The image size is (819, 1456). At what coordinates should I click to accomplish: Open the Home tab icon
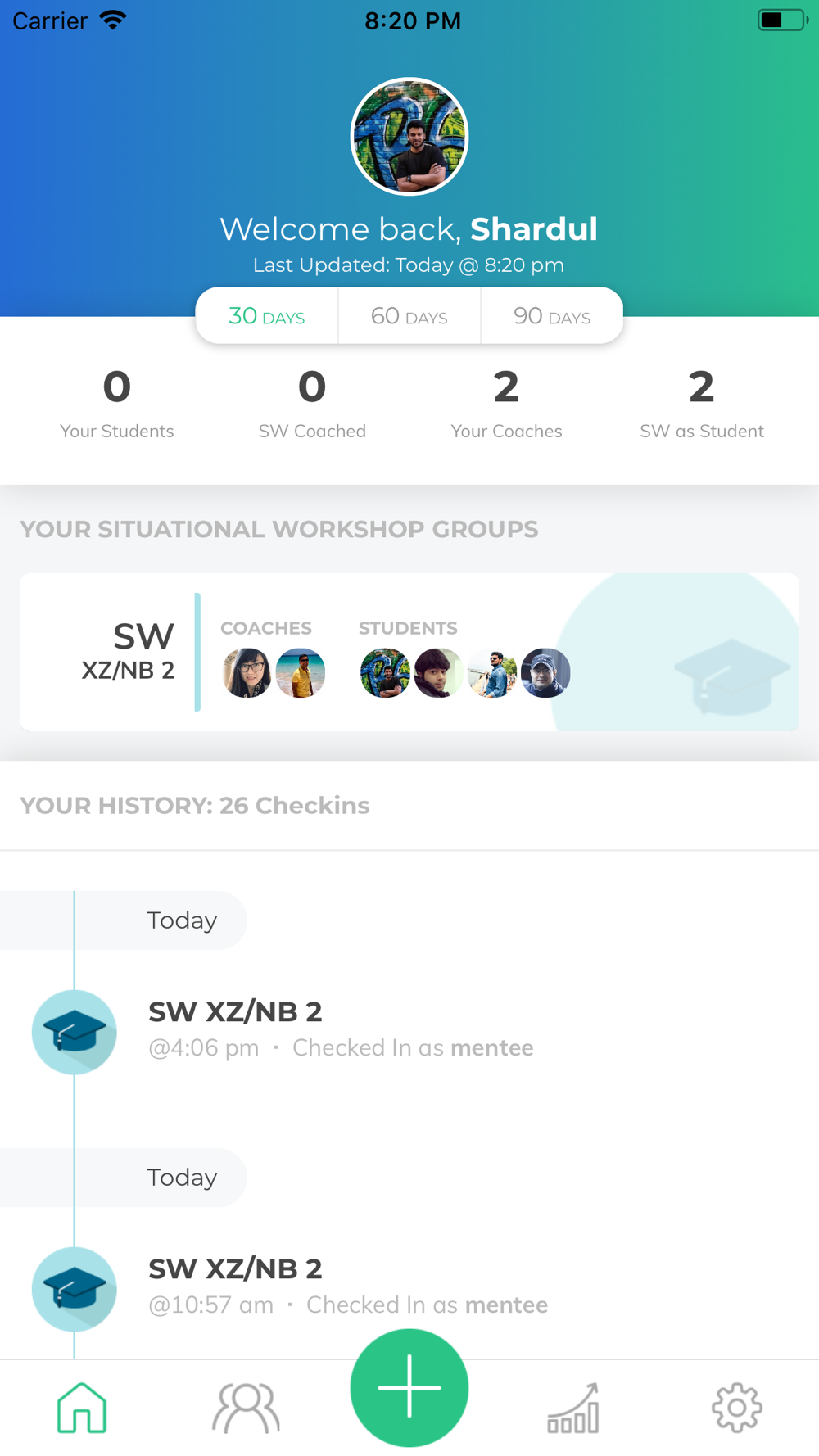[82, 1407]
